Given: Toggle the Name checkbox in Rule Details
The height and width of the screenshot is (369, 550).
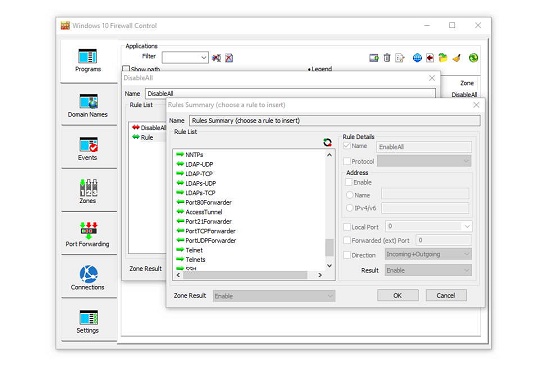Looking at the screenshot, I should point(347,146).
